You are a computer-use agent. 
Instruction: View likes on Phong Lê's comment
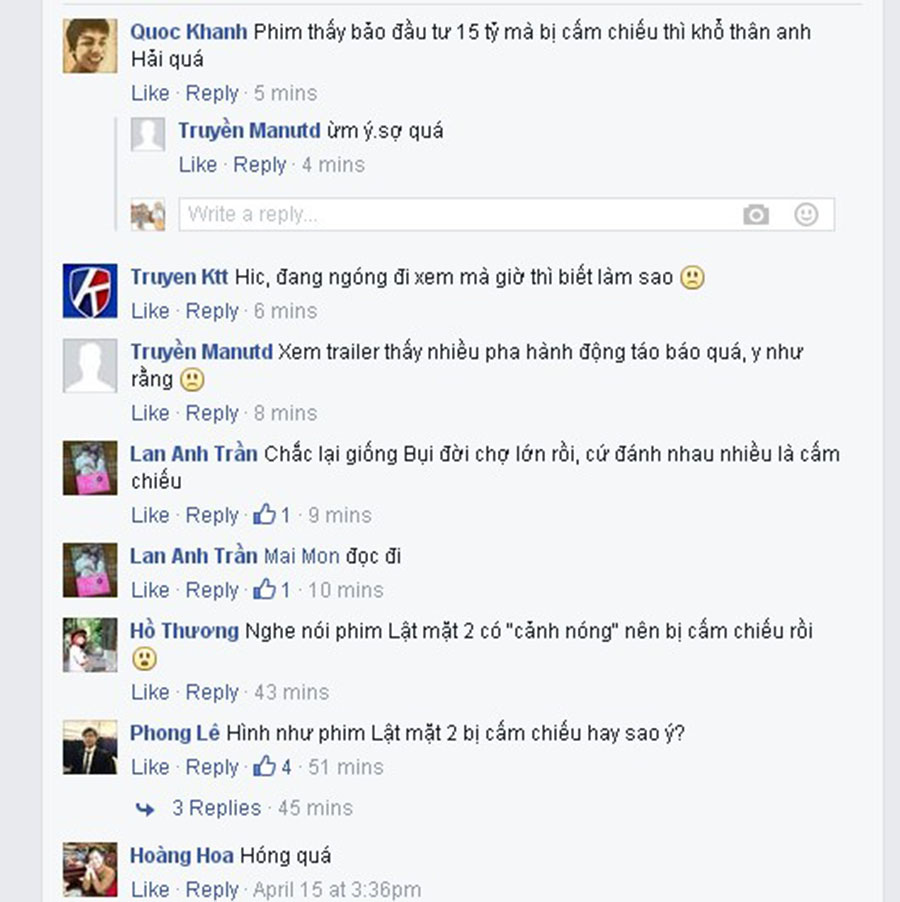273,767
